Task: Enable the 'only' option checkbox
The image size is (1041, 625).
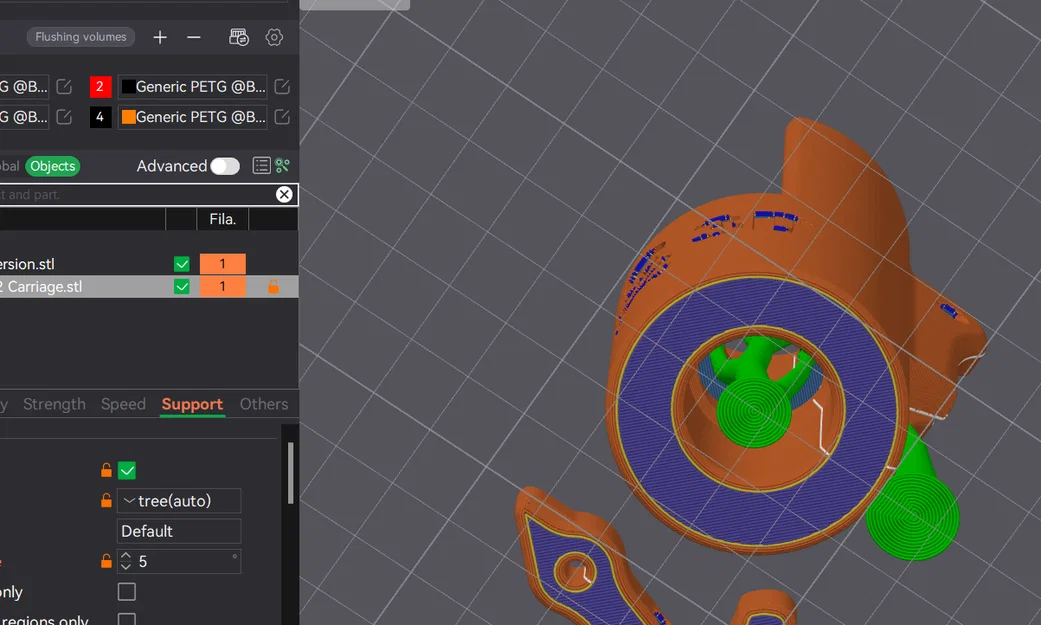Action: (x=127, y=592)
